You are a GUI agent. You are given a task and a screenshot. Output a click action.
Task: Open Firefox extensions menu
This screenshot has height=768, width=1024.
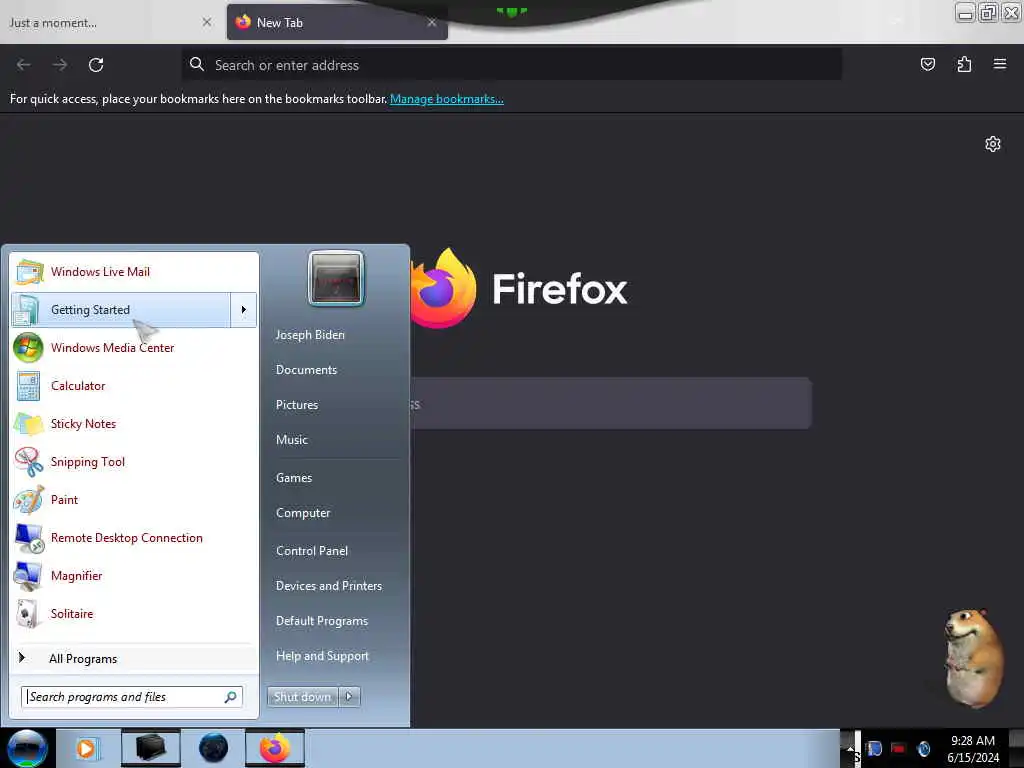click(x=964, y=64)
